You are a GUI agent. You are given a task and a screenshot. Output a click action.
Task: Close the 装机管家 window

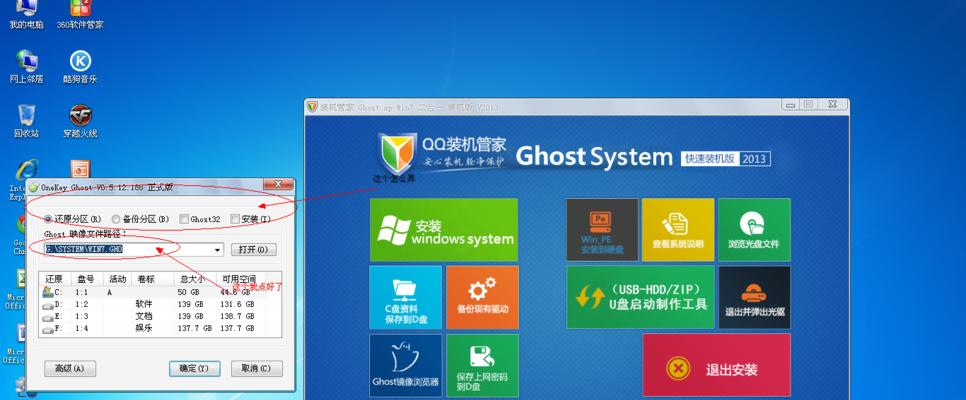click(832, 105)
